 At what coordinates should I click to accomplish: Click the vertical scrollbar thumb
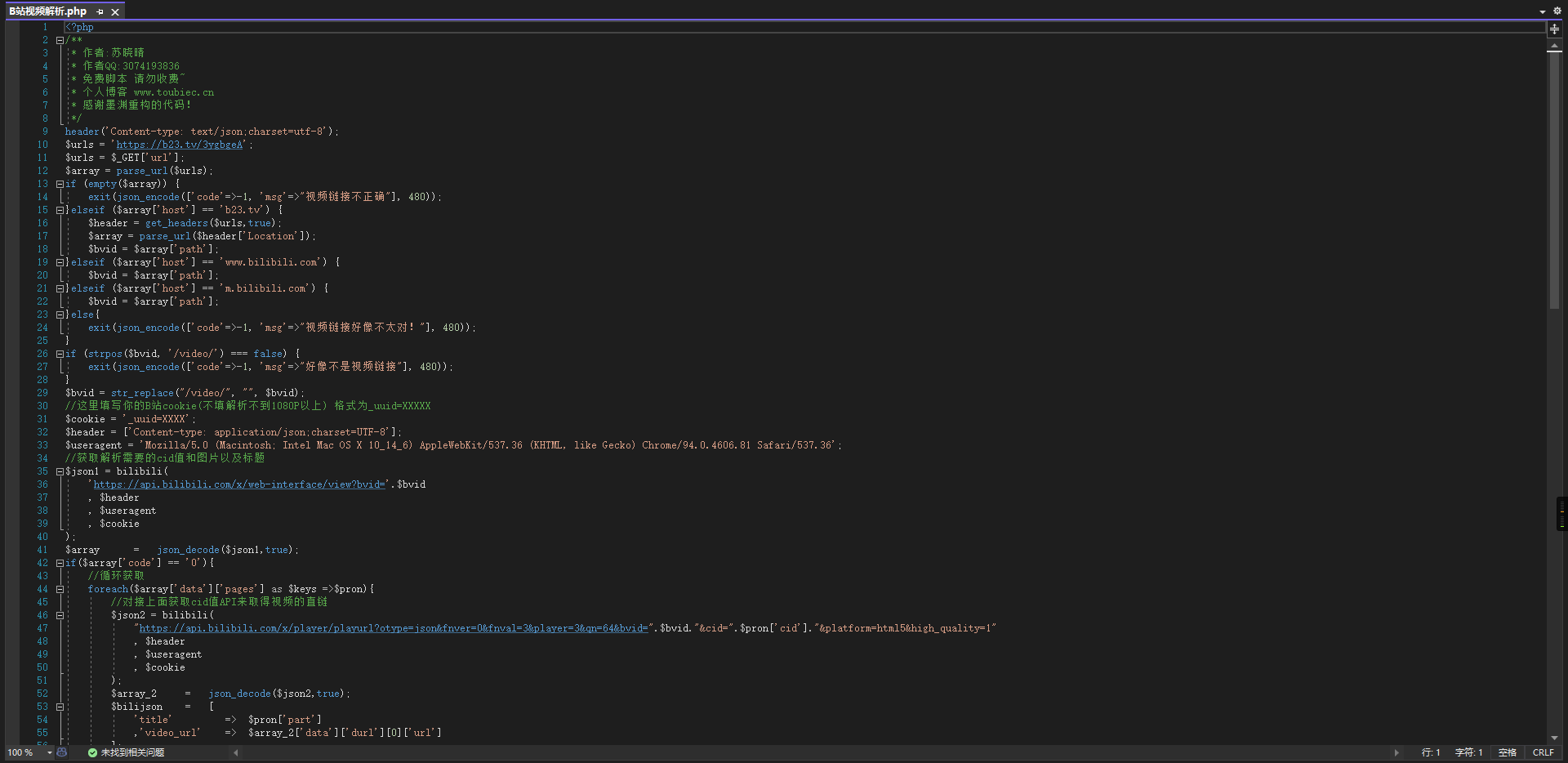1554,180
